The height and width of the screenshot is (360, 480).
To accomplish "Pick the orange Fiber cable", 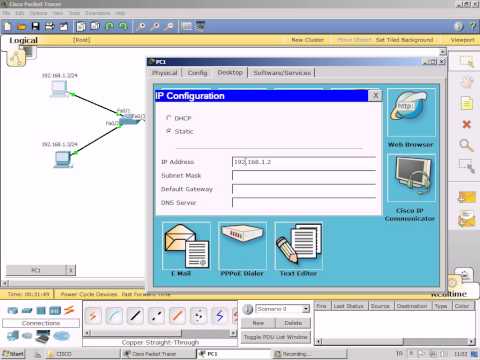I will pyautogui.click(x=177, y=315).
